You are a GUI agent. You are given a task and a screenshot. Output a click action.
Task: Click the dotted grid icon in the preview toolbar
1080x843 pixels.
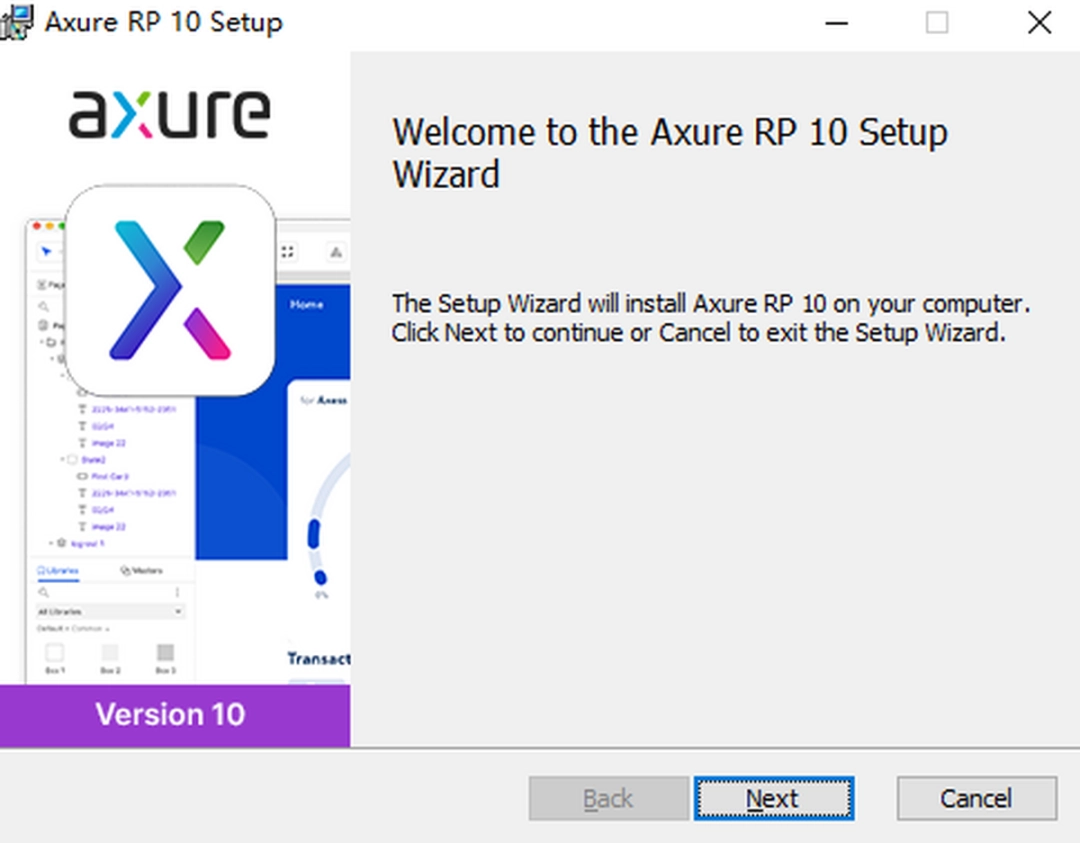pyautogui.click(x=288, y=252)
